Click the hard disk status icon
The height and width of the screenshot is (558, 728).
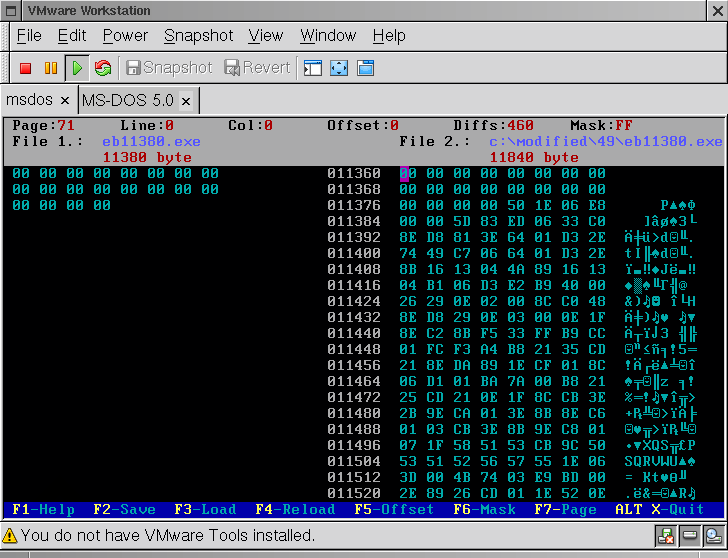pos(689,536)
